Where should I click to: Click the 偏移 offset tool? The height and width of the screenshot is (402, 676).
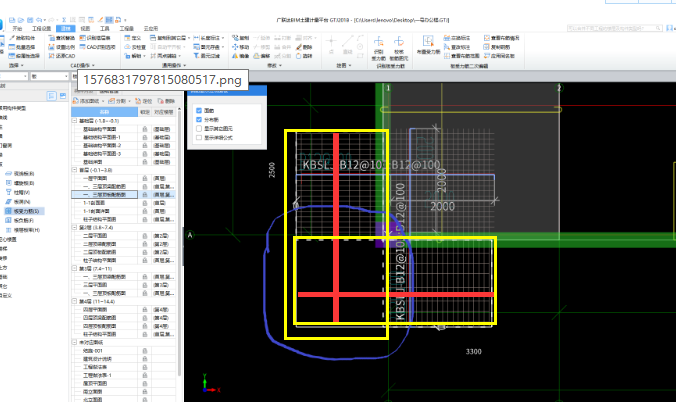pos(262,56)
